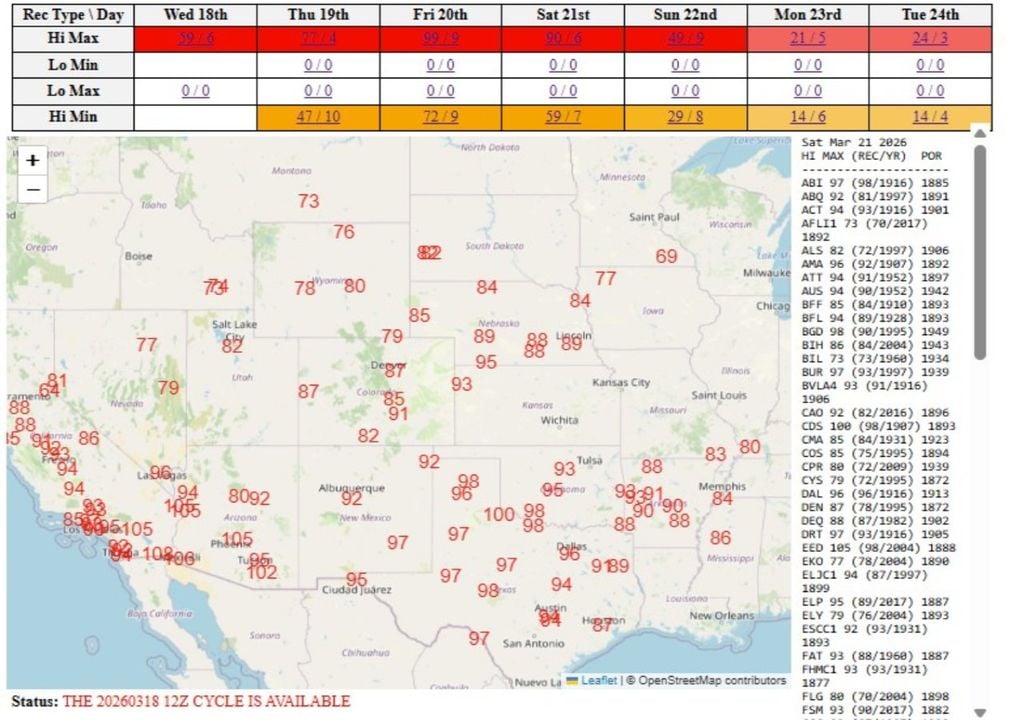This screenshot has height=720, width=1024.
Task: Click the 100 temperature reading in Oklahoma
Action: coord(500,514)
